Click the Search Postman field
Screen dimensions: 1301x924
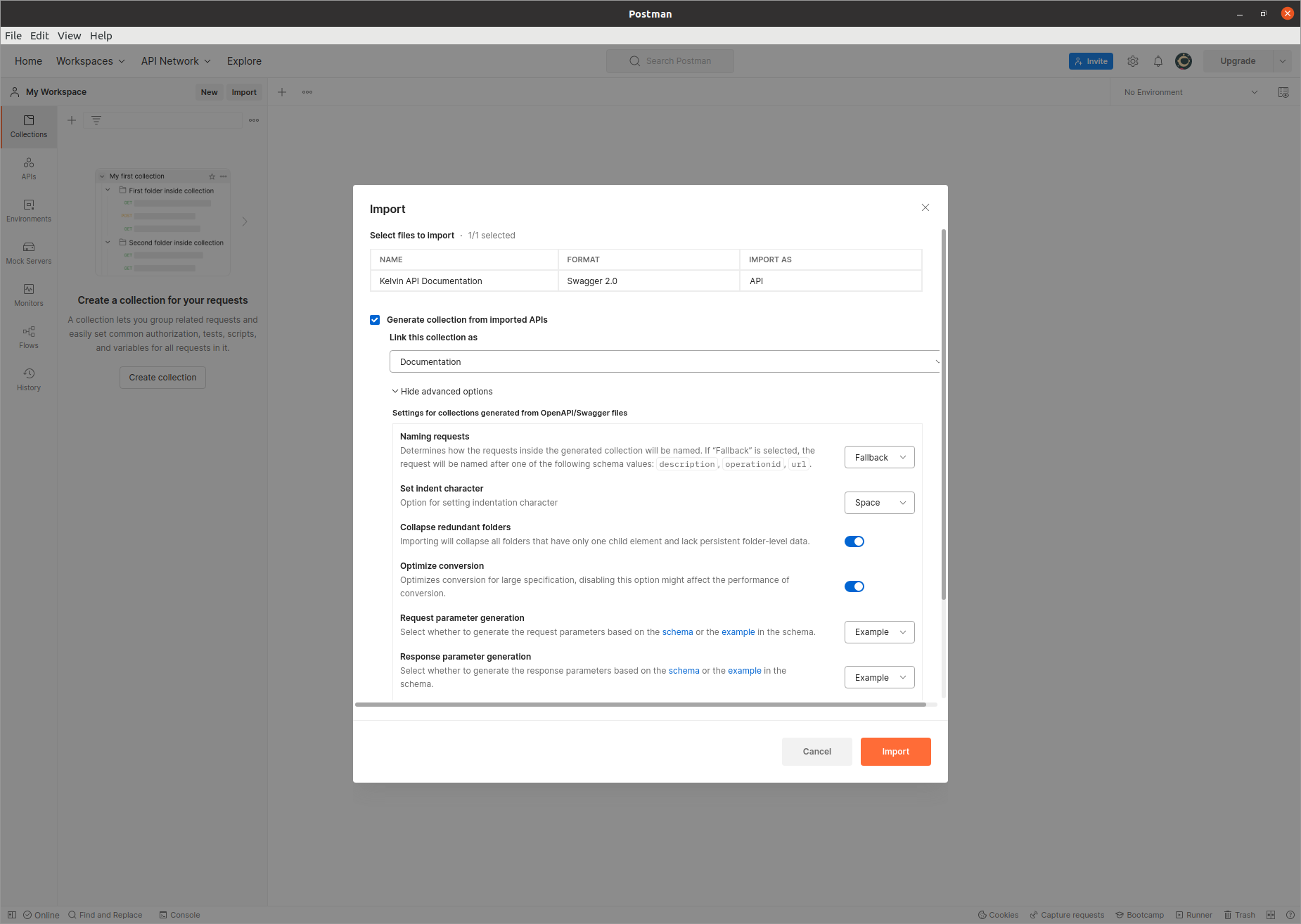669,60
